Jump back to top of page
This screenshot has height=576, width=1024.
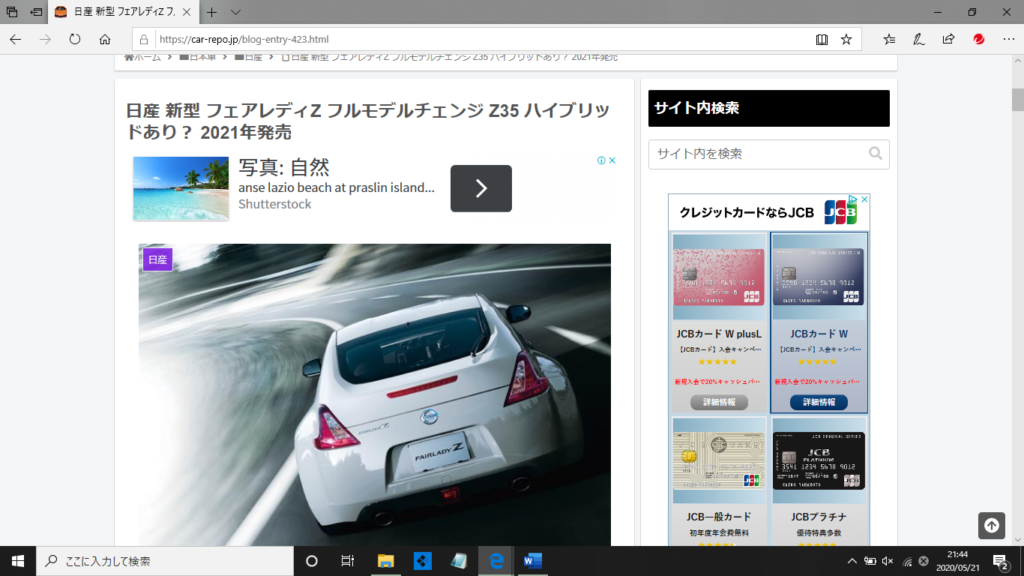click(x=991, y=526)
